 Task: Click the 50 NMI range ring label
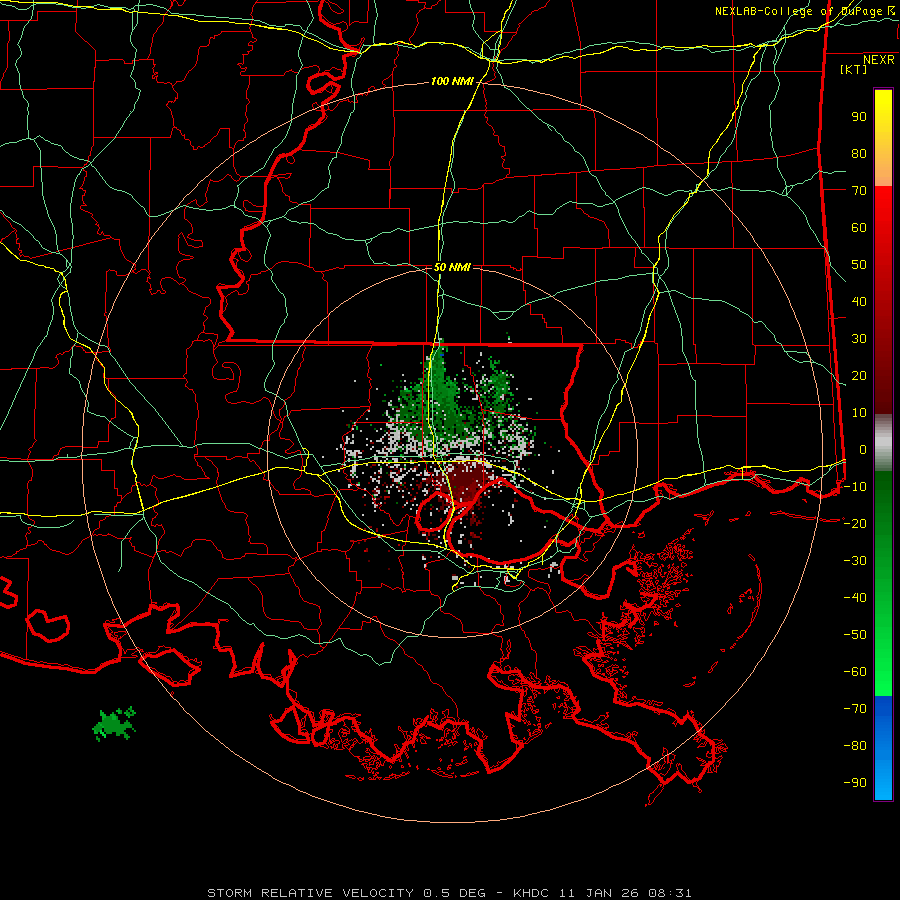coord(452,267)
